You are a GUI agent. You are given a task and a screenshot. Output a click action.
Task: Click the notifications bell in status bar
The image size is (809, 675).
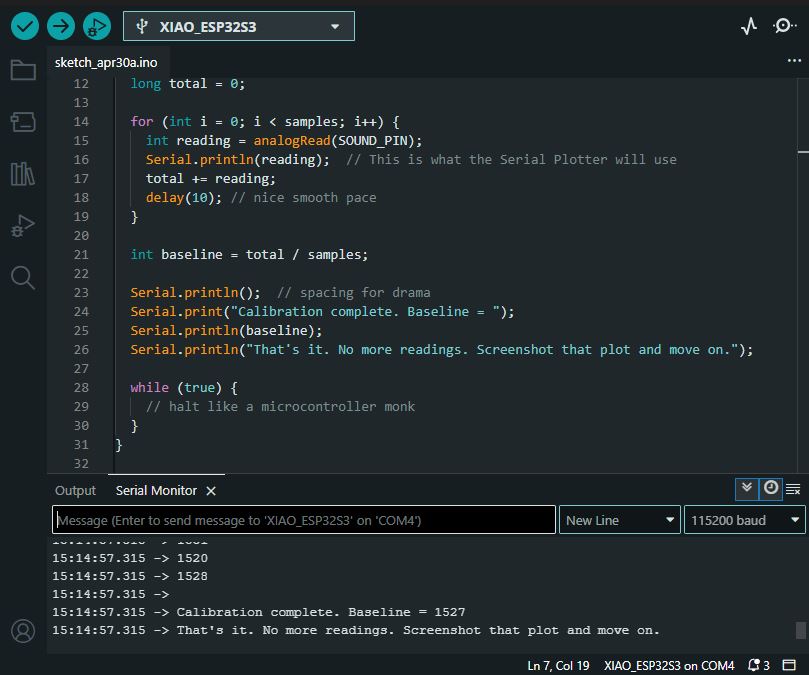coord(759,665)
